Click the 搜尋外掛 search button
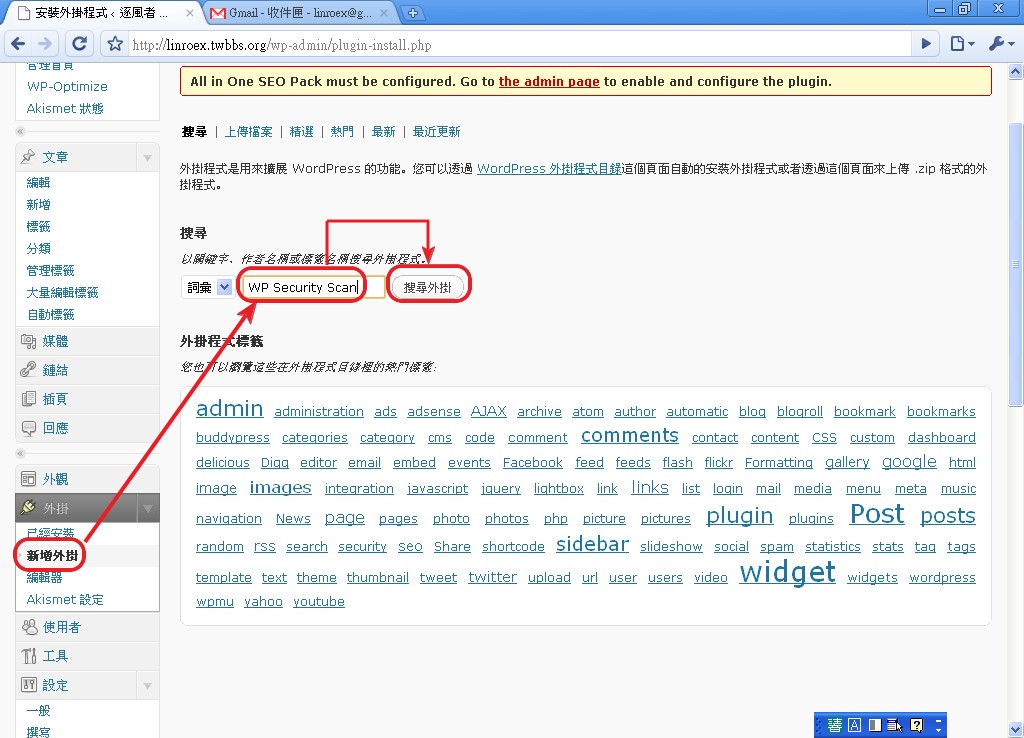Image resolution: width=1024 pixels, height=738 pixels. tap(427, 287)
